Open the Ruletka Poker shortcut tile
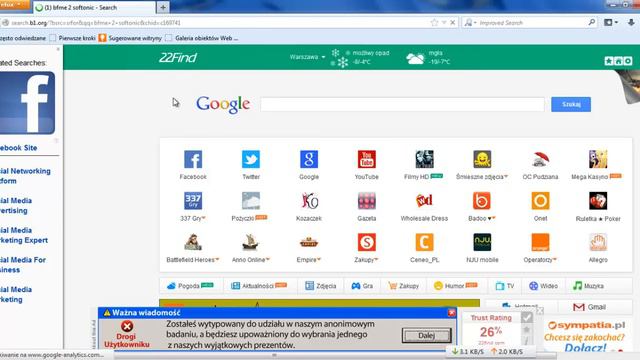 [x=598, y=207]
